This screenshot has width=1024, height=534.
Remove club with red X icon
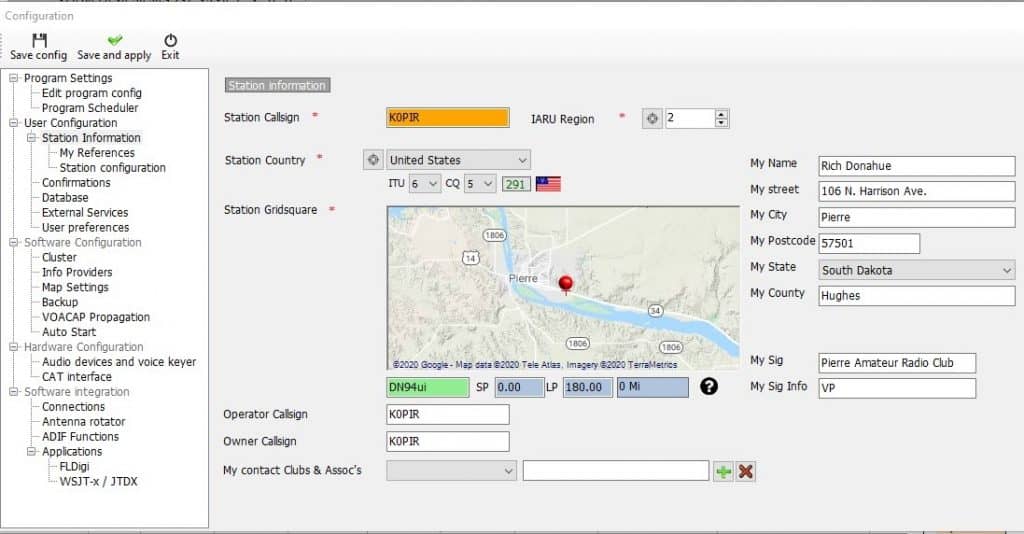pos(746,471)
